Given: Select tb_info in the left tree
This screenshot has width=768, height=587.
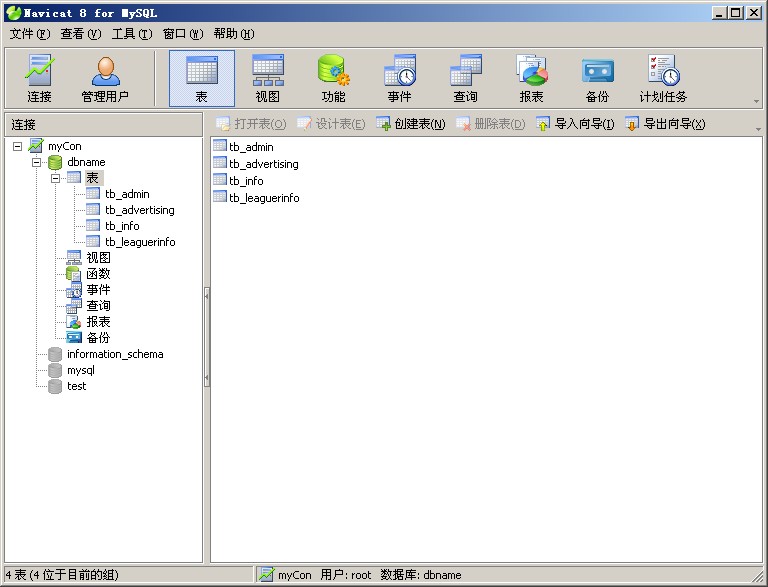Looking at the screenshot, I should pyautogui.click(x=122, y=226).
